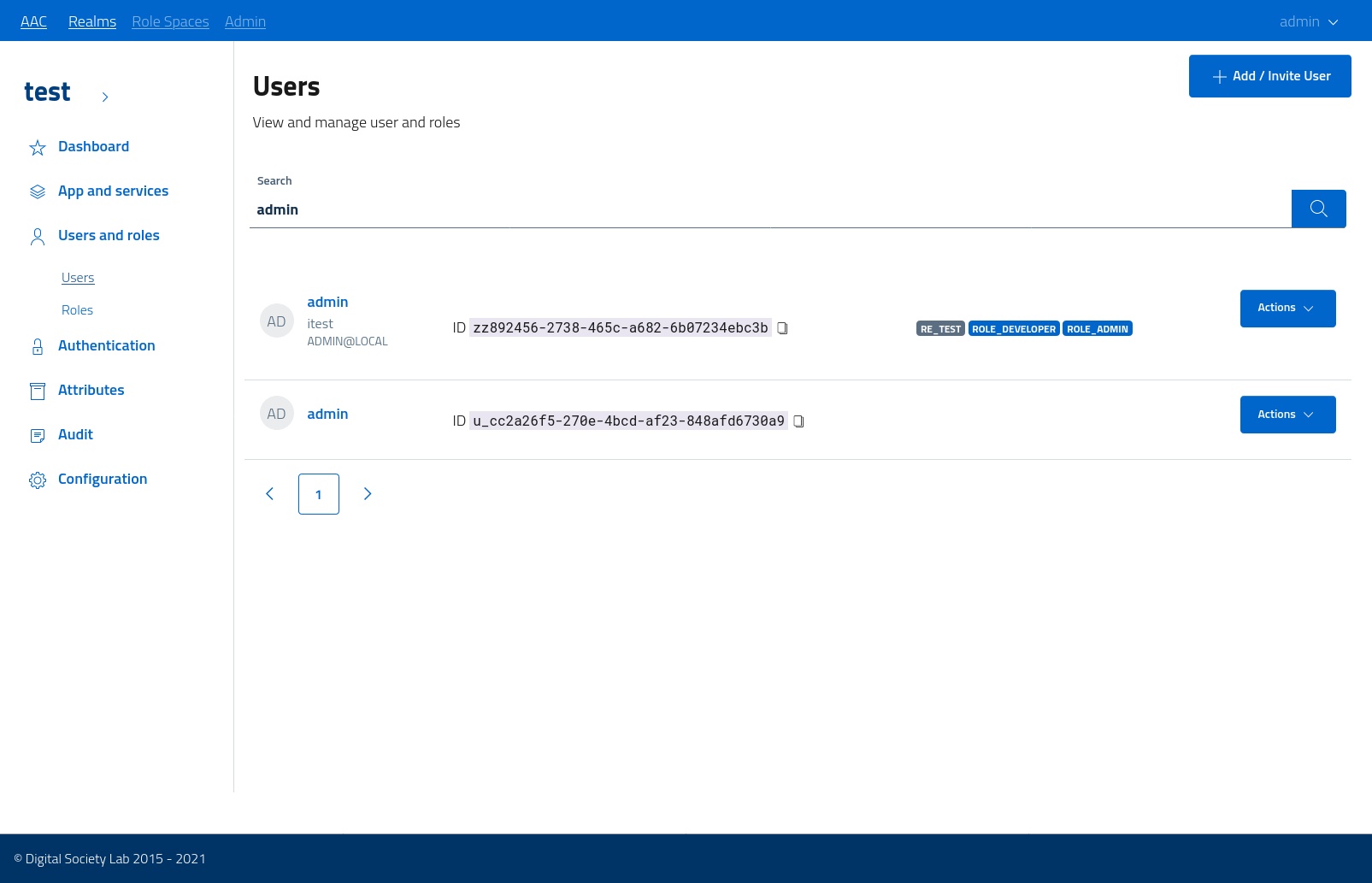Click ID text zz892456-2738-465c-a682-6b07234ebc3b
Viewport: 1372px width, 883px height.
tap(621, 328)
